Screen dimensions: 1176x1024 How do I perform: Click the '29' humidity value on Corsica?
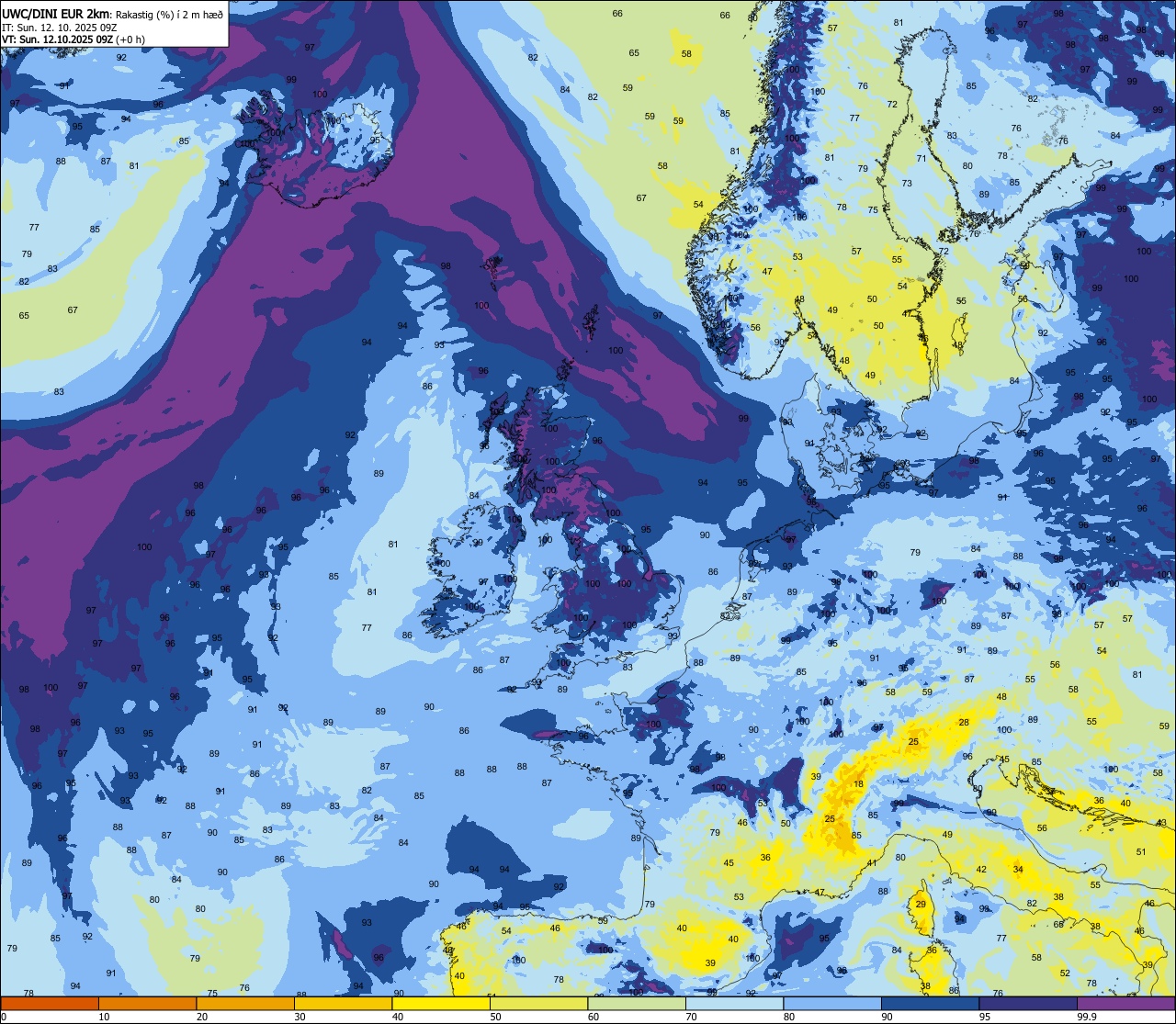click(921, 905)
